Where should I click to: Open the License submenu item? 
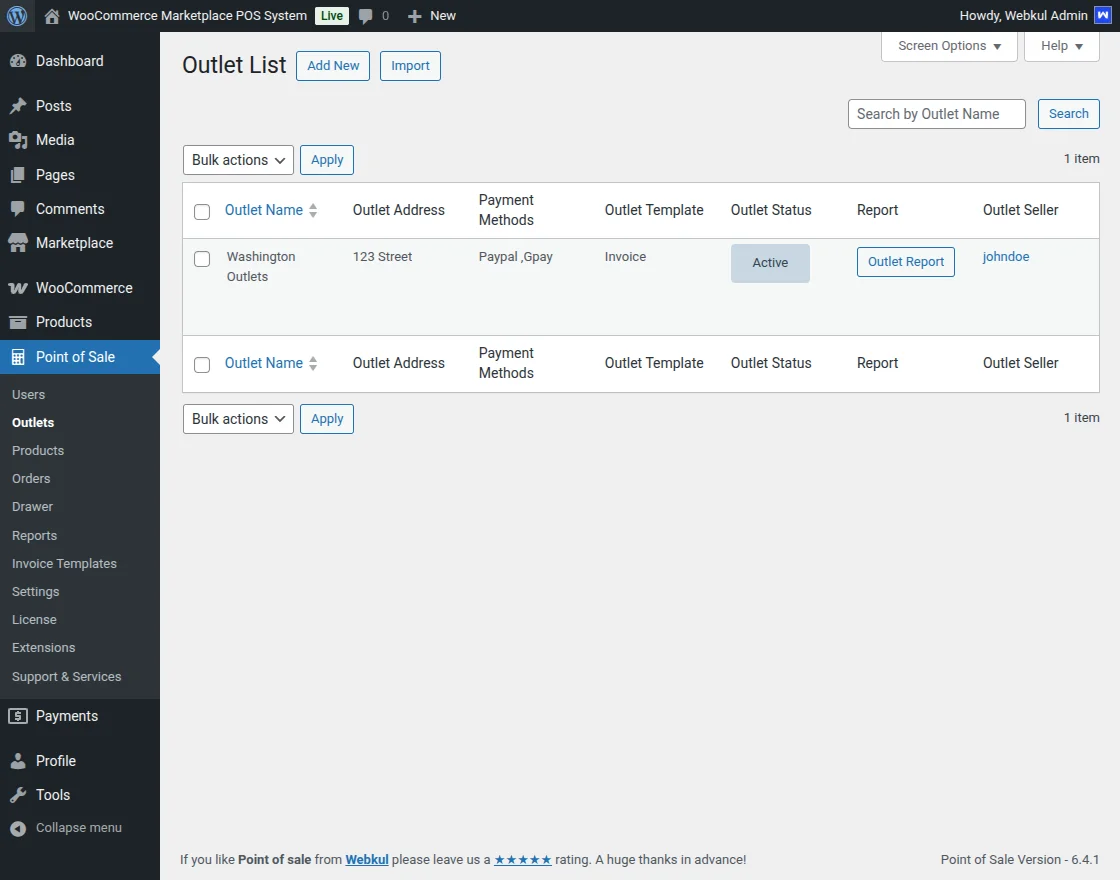(34, 619)
